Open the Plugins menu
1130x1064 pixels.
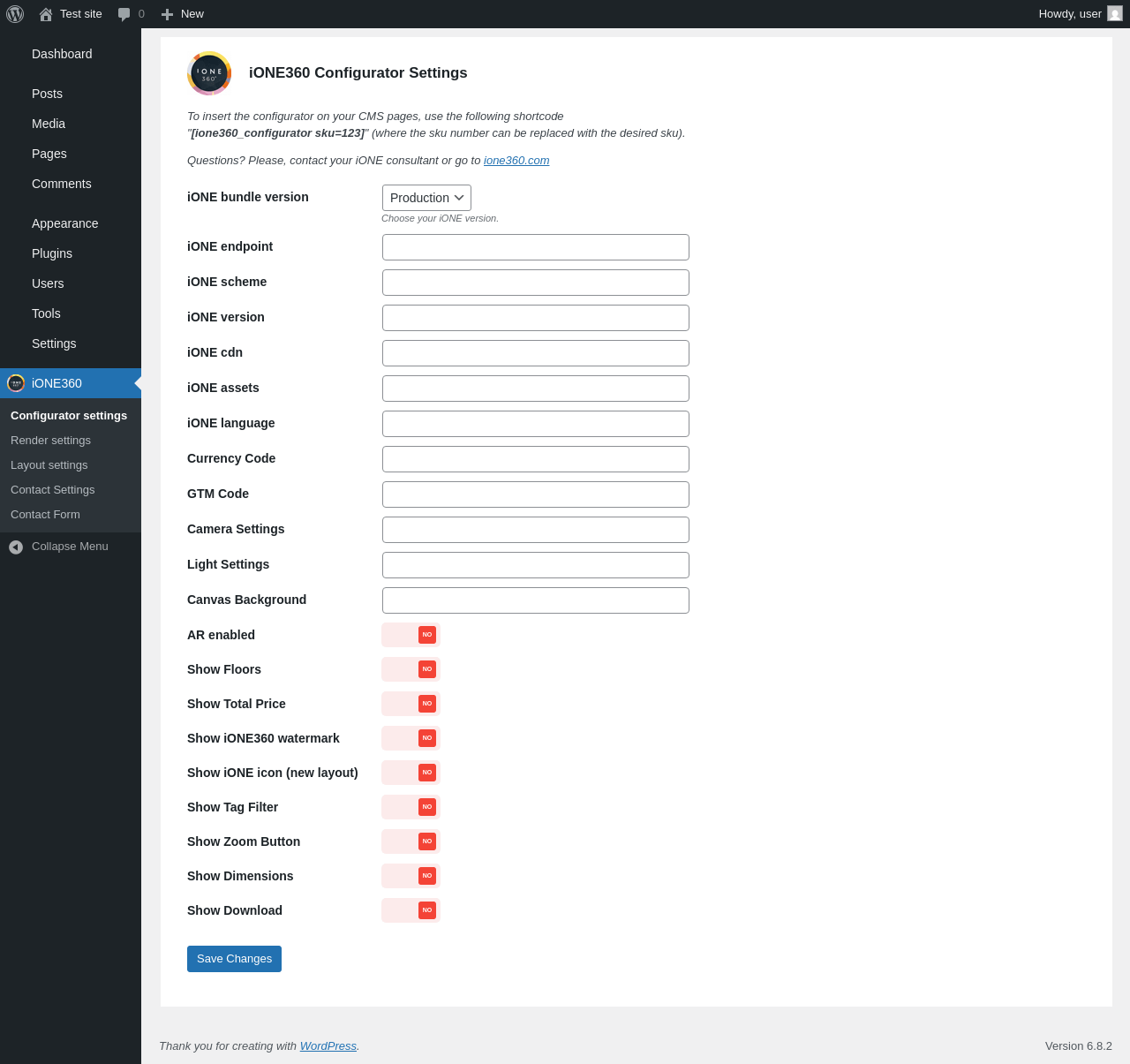click(71, 253)
